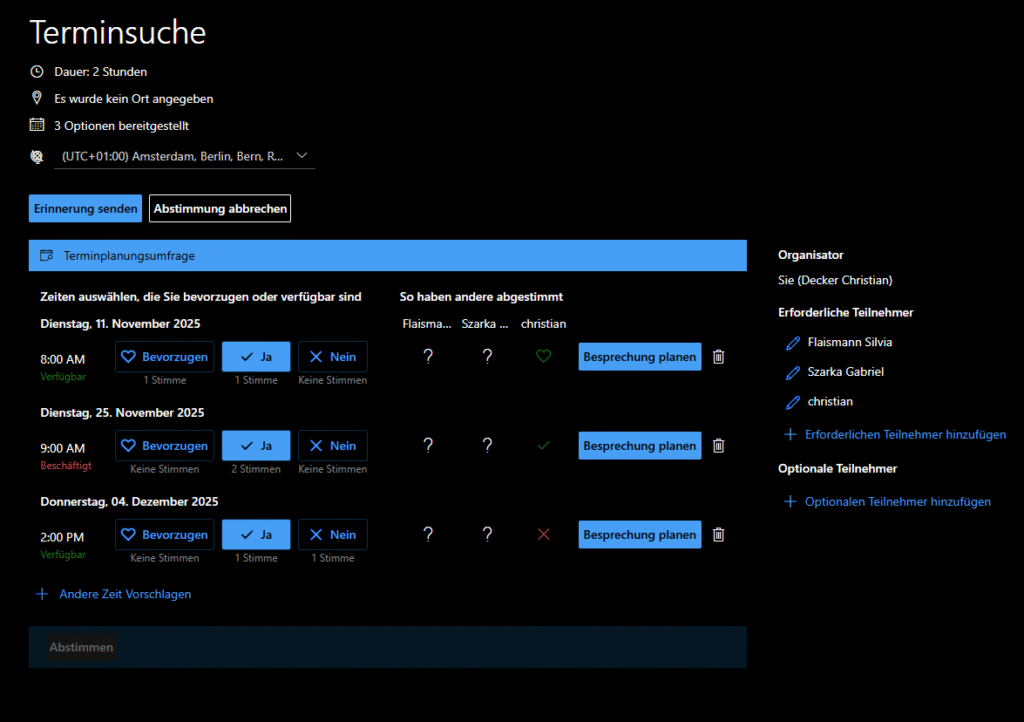This screenshot has width=1024, height=722.
Task: Delete the 11. November time option via trash icon
Action: 718,357
